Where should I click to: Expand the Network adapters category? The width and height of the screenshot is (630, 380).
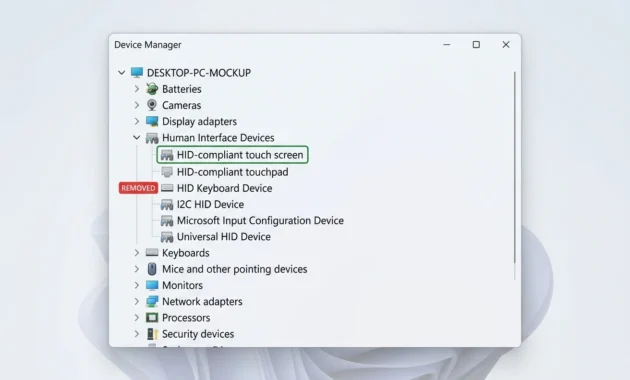tap(137, 301)
